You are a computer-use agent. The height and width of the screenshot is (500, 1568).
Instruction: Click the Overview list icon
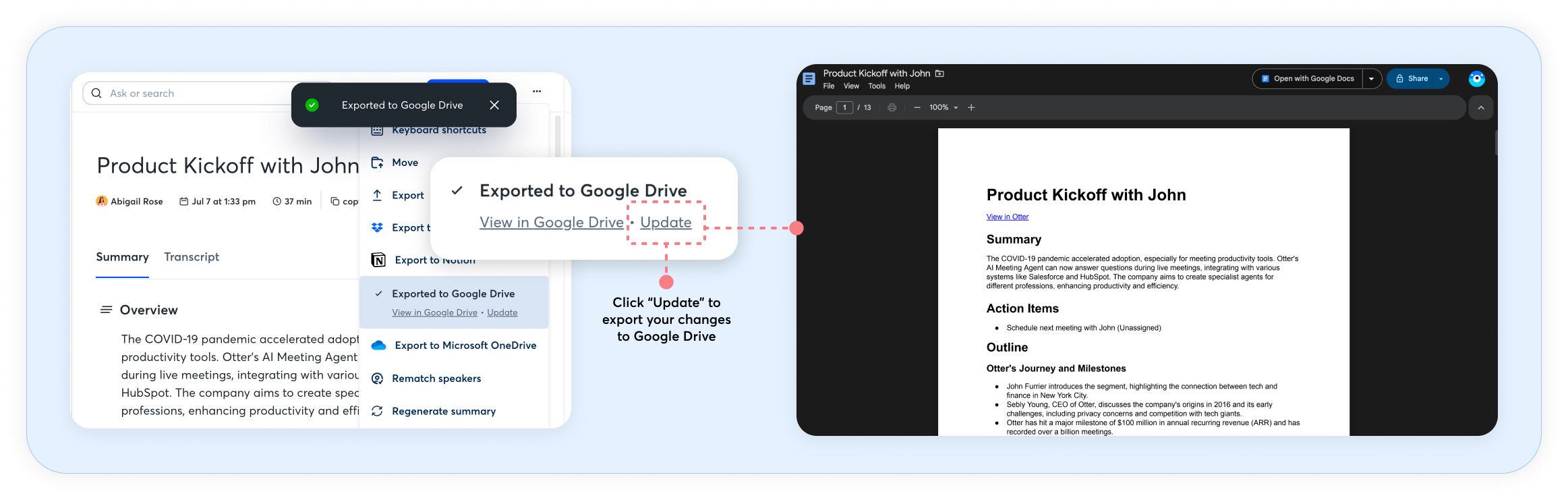point(106,310)
